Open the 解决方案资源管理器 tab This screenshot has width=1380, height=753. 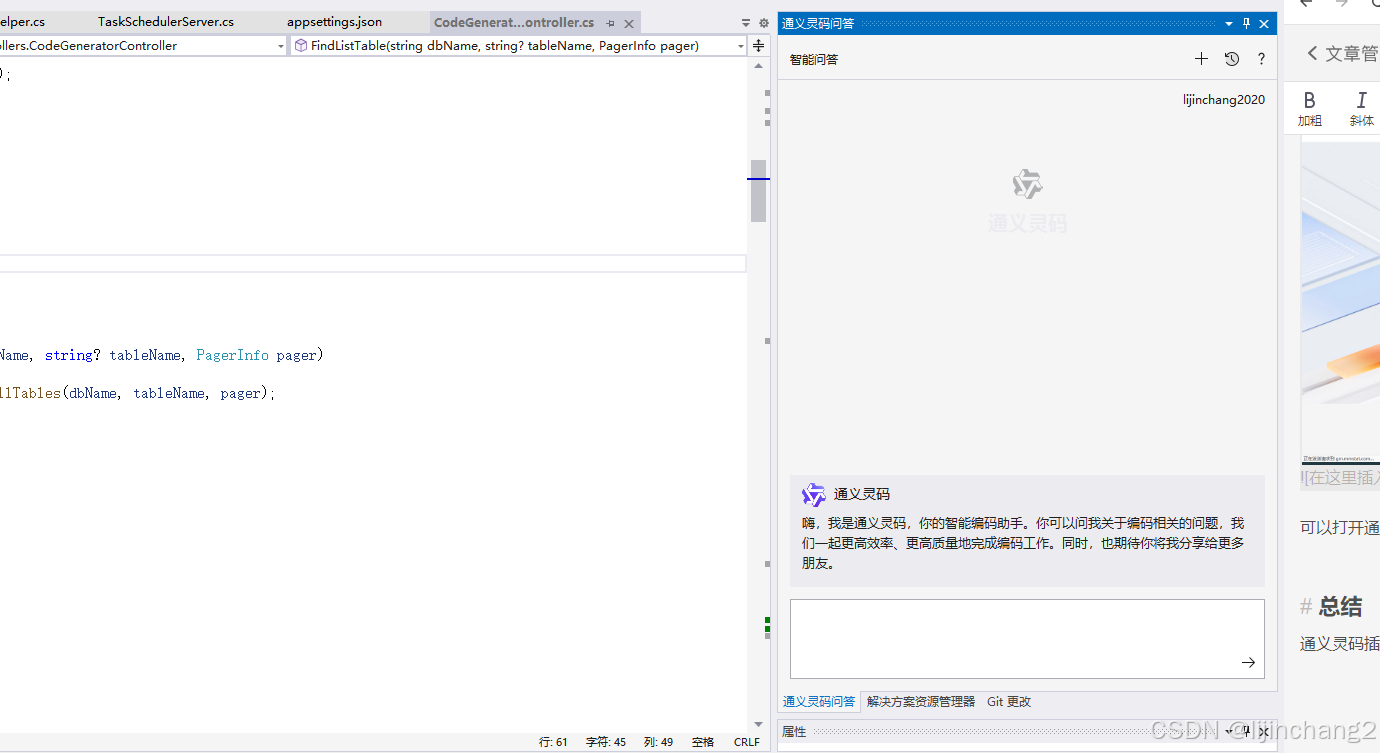921,702
